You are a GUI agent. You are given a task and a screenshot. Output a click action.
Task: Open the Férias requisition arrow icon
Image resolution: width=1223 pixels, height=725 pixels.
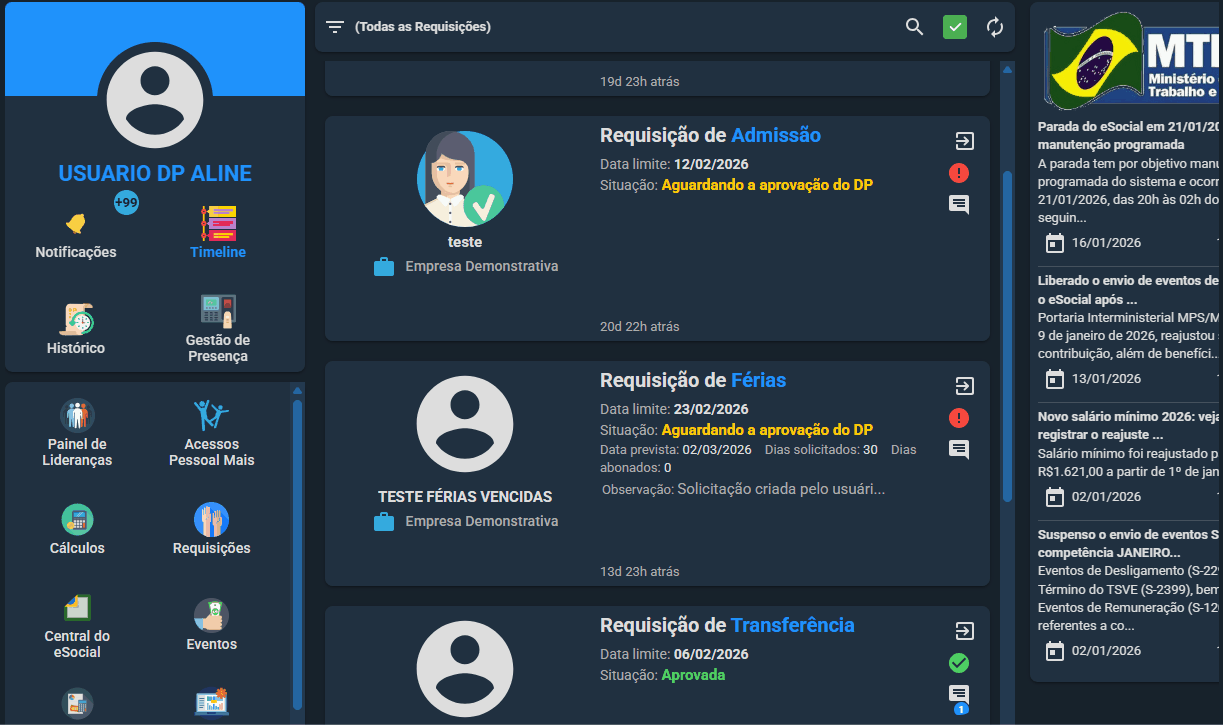[x=964, y=386]
